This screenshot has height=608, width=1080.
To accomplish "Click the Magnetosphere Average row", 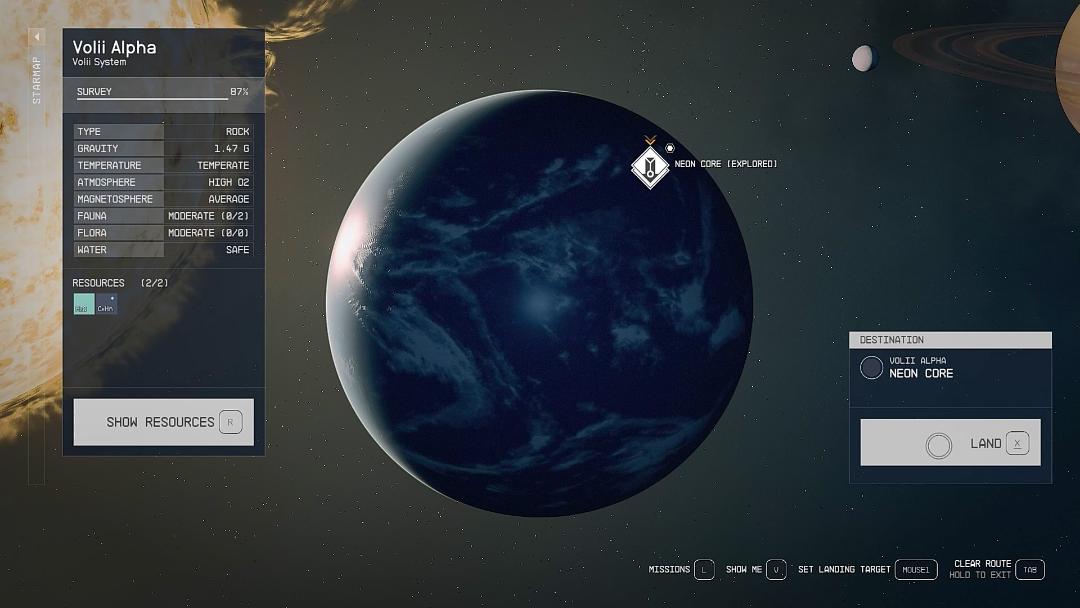I will coord(163,199).
